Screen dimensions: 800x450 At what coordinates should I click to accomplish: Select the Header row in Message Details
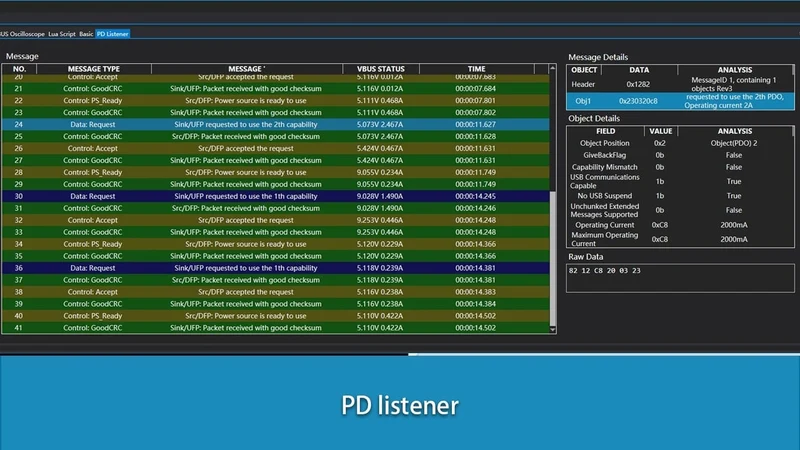coord(680,84)
